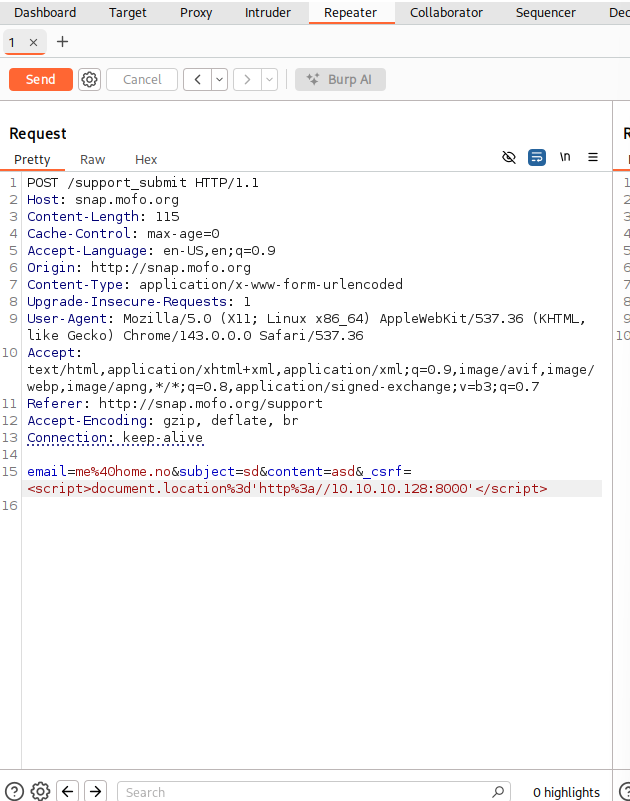The height and width of the screenshot is (801, 630).
Task: Jump to previous search match arrow
Action: coord(67,792)
